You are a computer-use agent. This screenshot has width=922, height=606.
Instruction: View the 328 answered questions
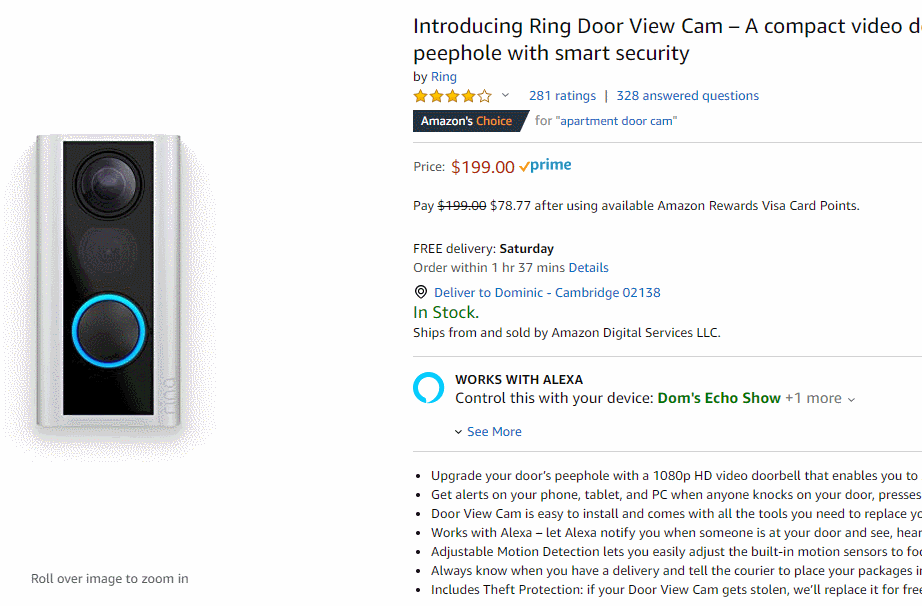687,96
